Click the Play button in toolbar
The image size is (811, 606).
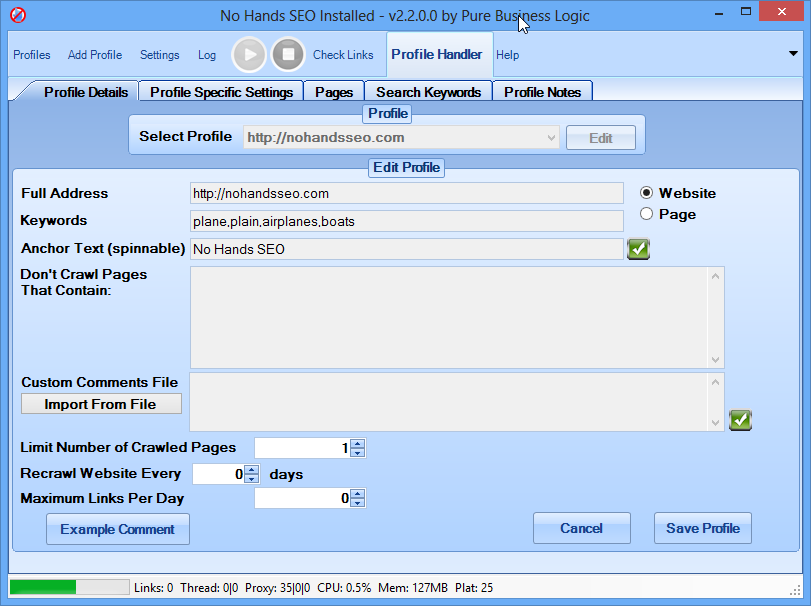[249, 54]
